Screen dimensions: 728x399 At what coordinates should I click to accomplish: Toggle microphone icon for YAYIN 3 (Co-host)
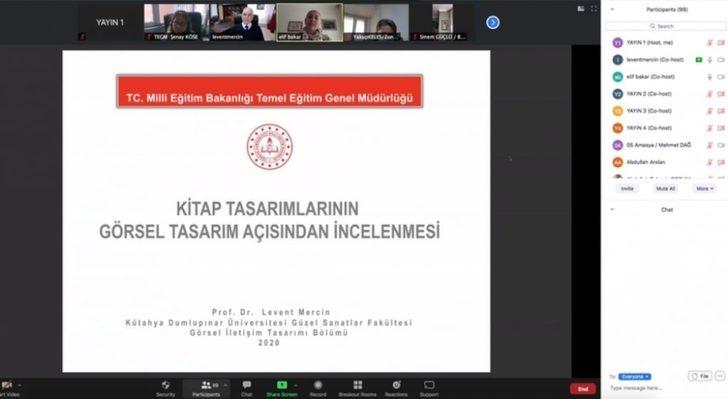pyautogui.click(x=709, y=111)
